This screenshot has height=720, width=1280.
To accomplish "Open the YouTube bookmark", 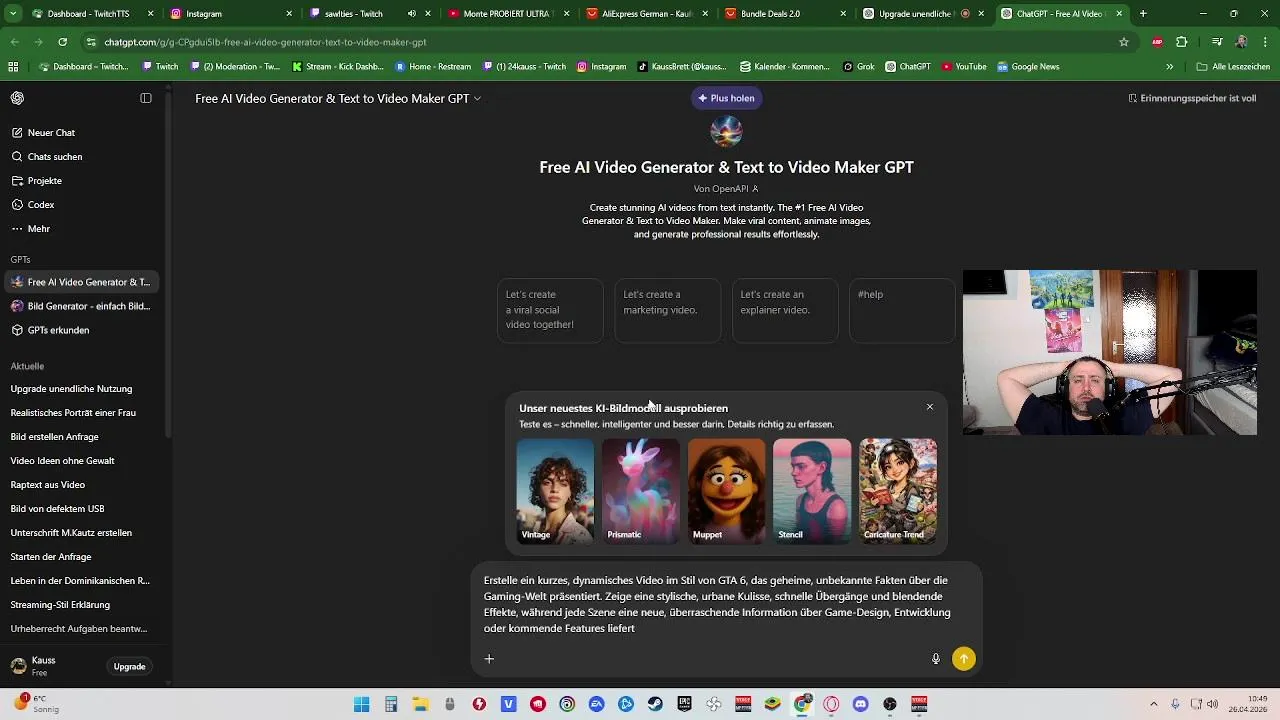I will [964, 67].
